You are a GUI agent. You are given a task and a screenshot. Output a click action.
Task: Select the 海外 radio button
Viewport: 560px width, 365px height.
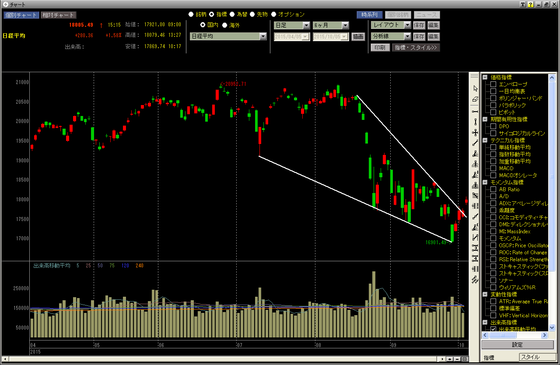225,25
